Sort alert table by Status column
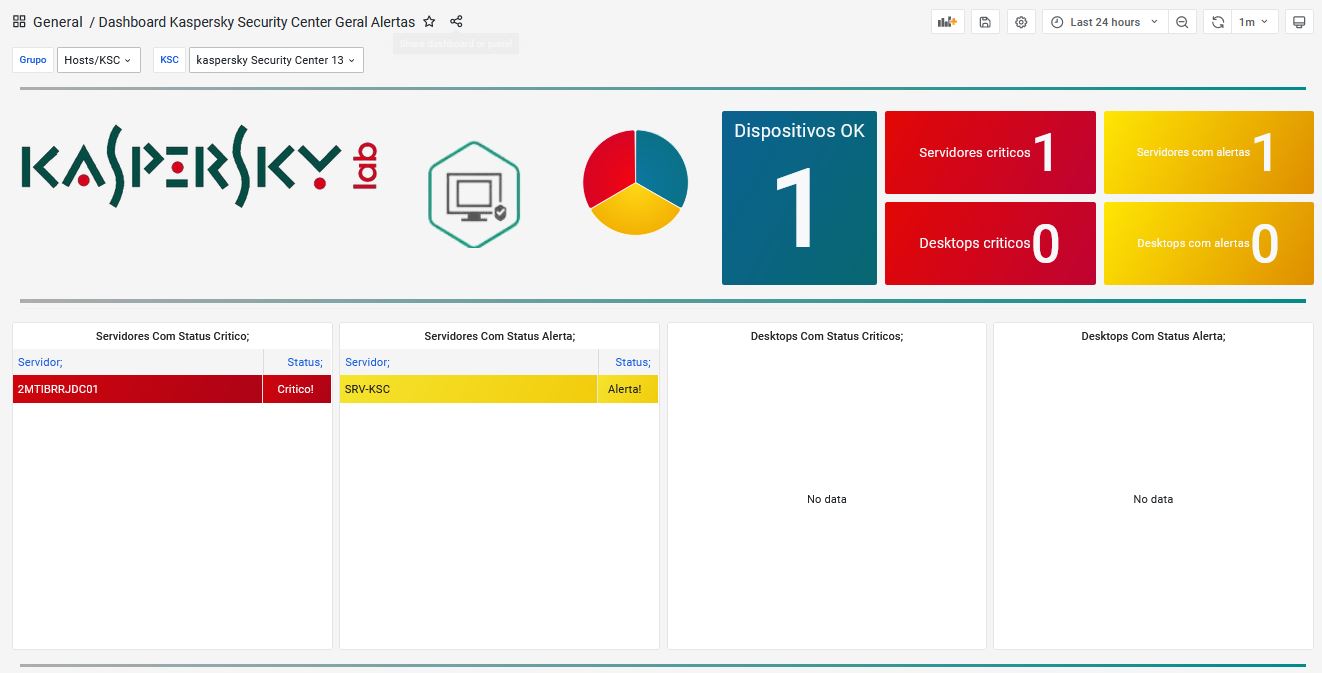The height and width of the screenshot is (673, 1322). coord(628,362)
